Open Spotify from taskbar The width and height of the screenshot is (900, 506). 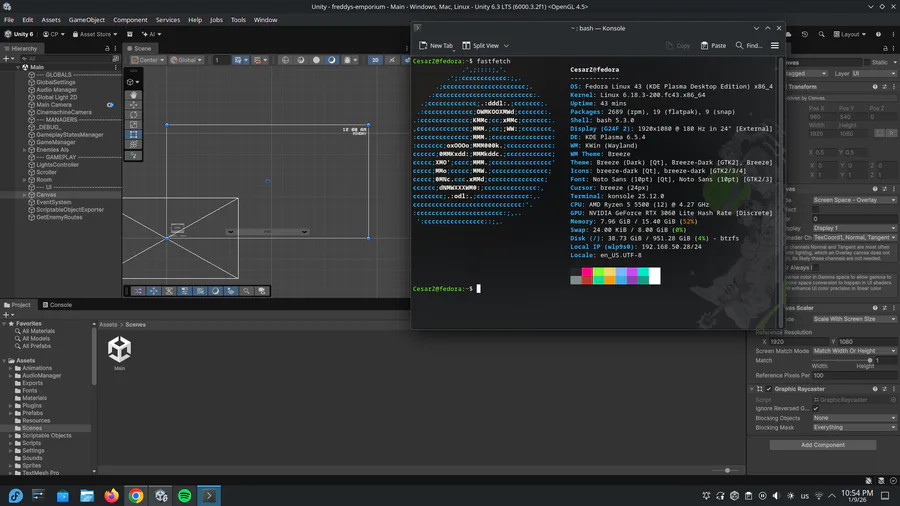click(x=185, y=496)
